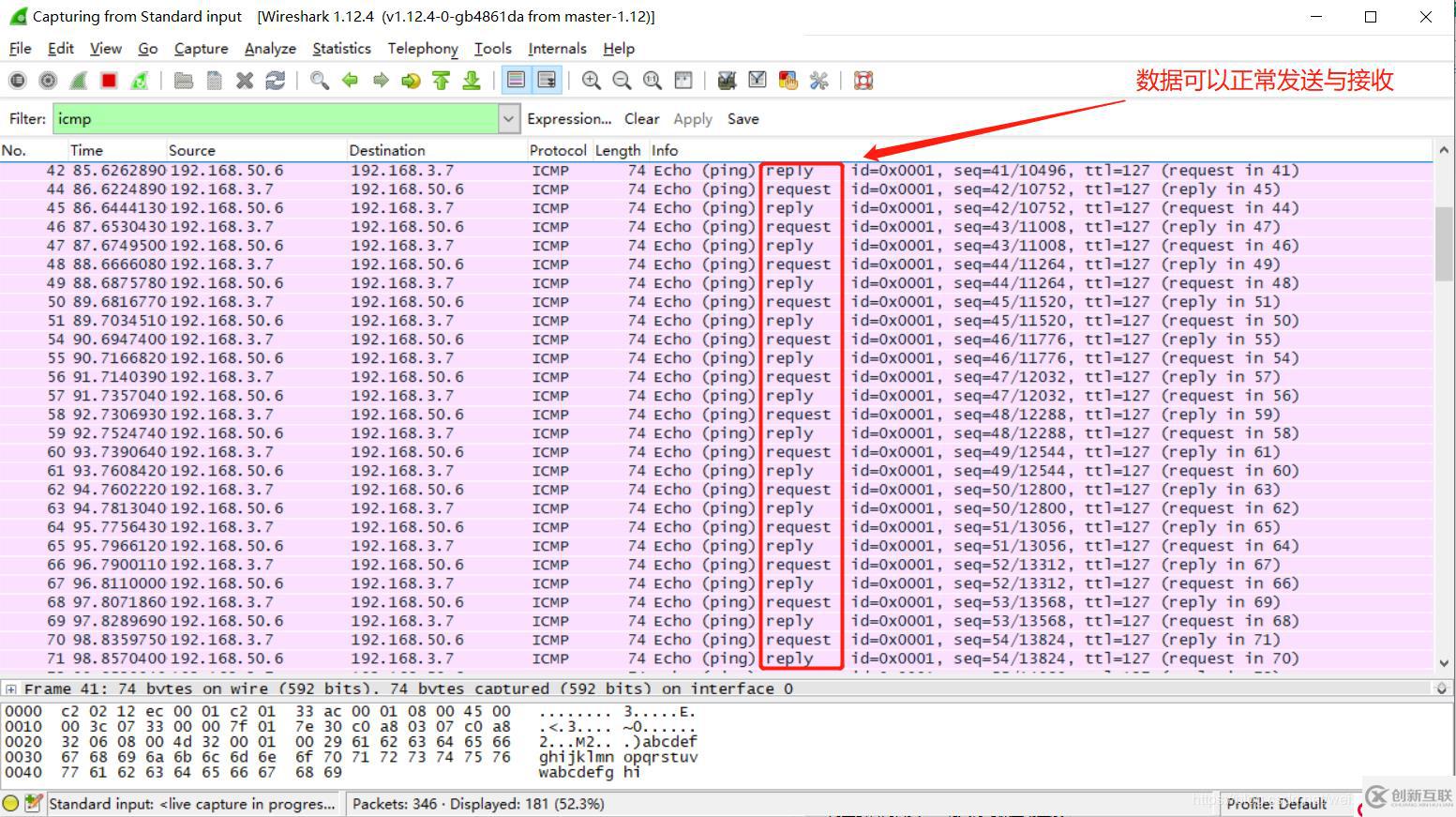This screenshot has width=1456, height=817.
Task: Clear the display filter
Action: pos(641,119)
